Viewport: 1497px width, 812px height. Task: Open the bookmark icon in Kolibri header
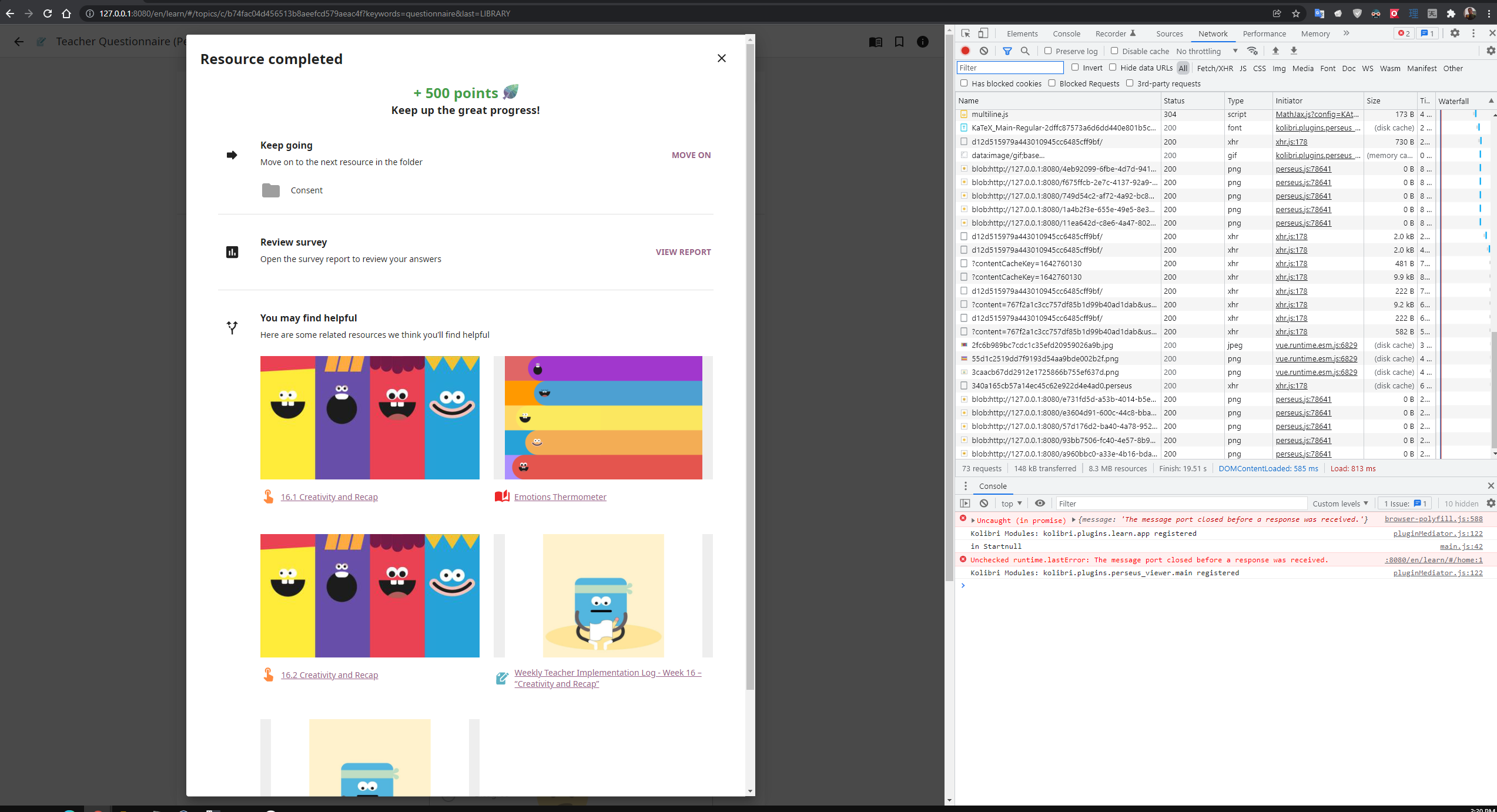click(899, 42)
